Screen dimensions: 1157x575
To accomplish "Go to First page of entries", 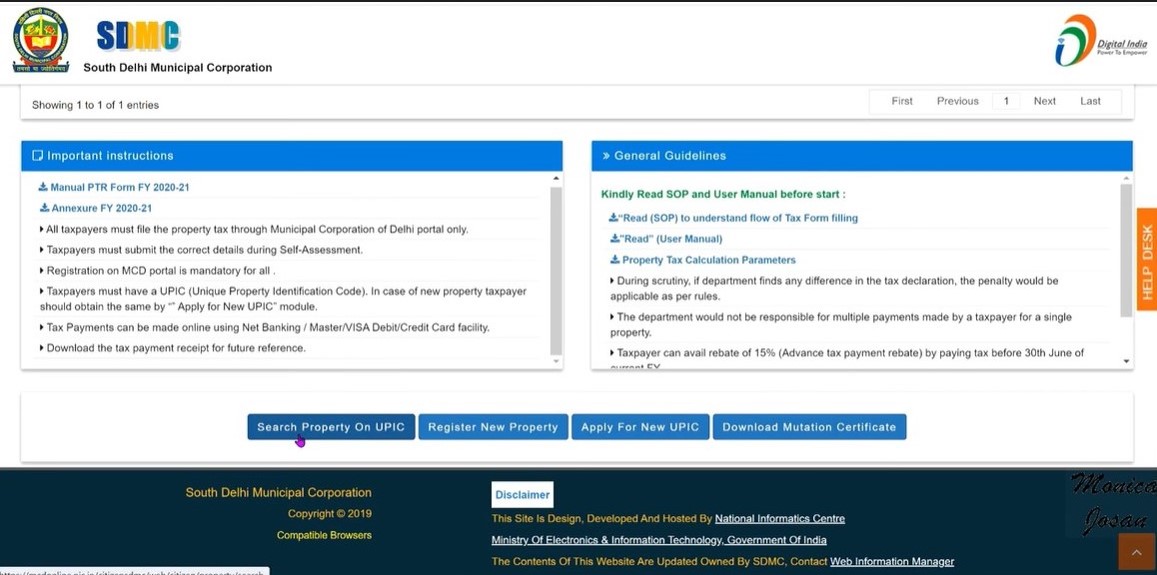I will click(902, 101).
